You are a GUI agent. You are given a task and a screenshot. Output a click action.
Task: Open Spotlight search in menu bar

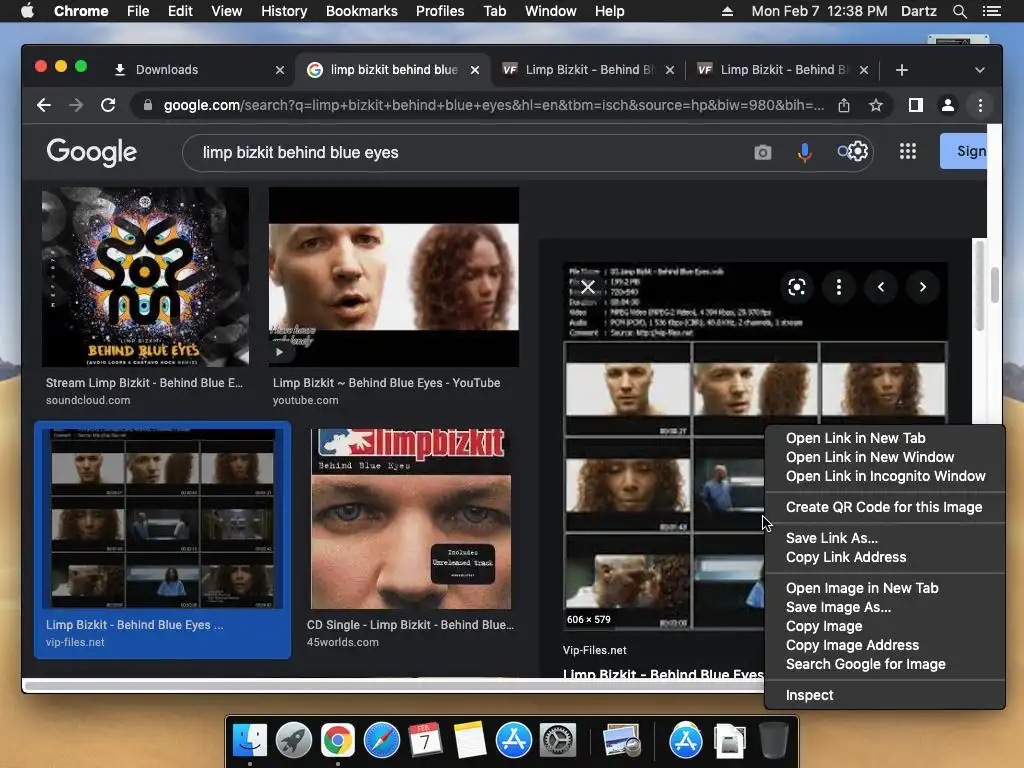(959, 11)
